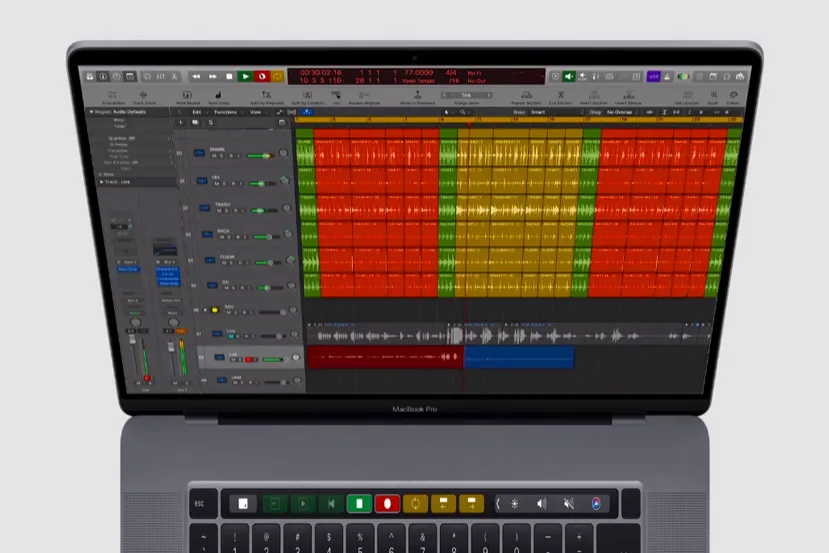Toggle the blue Catch Playhead button
829x553 pixels.
(307, 112)
